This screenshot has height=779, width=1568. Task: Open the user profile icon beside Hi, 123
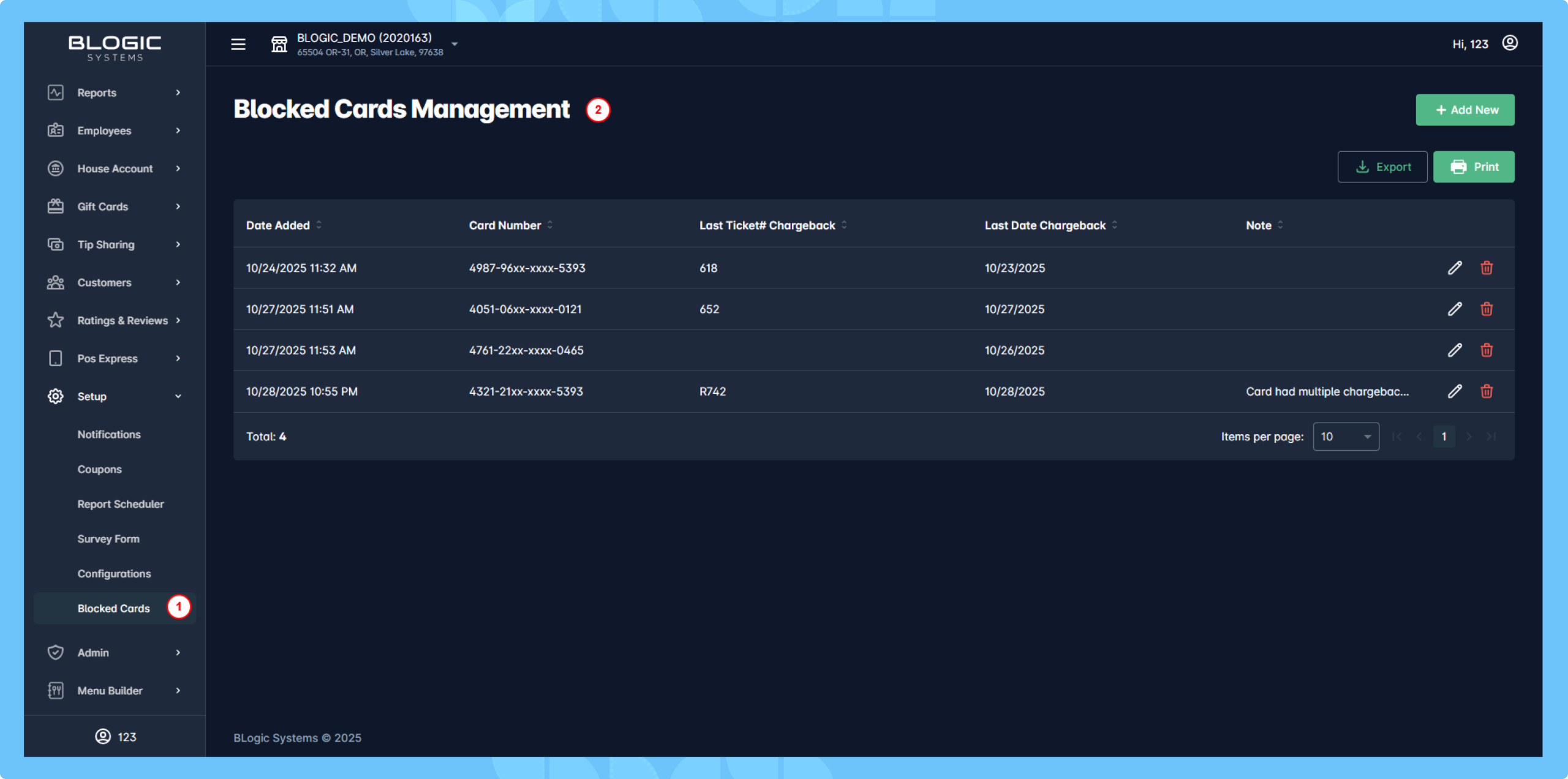point(1510,43)
